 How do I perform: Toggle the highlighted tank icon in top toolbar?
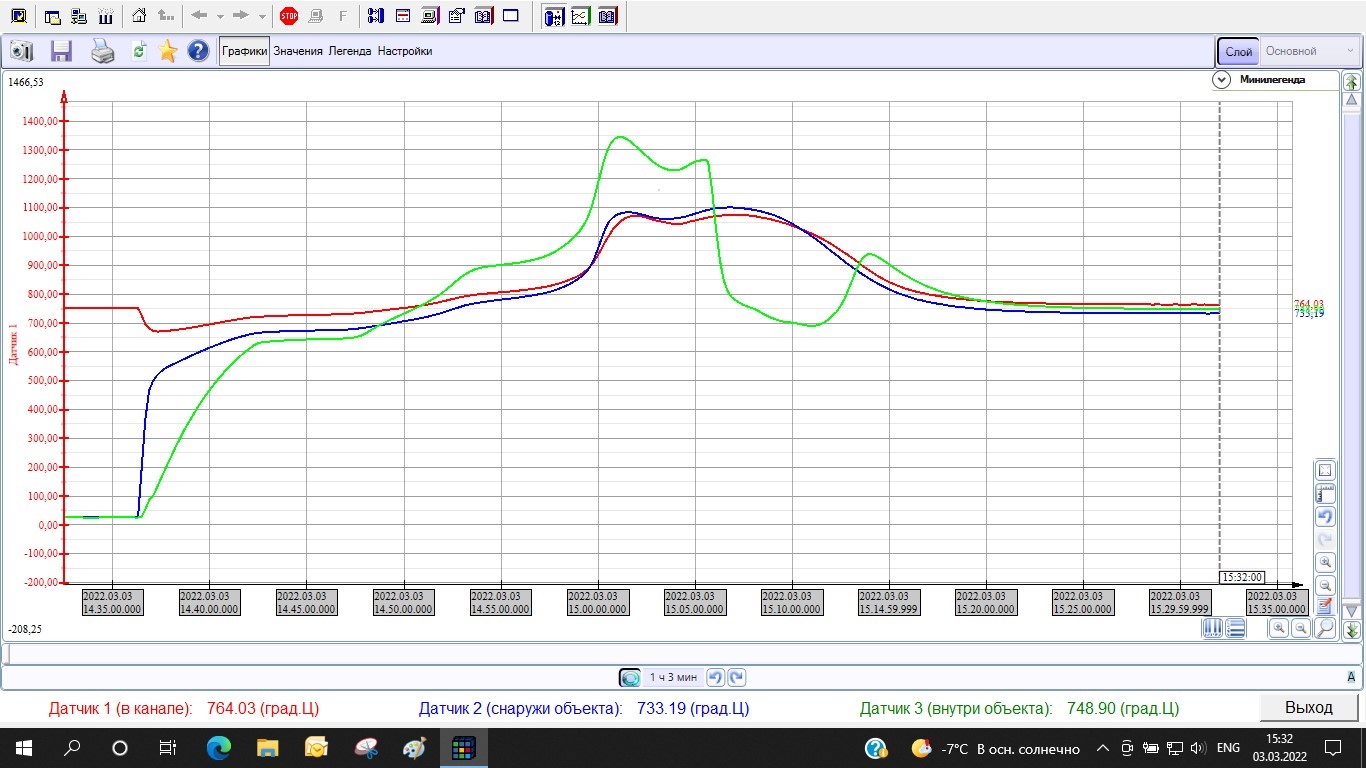pos(553,16)
